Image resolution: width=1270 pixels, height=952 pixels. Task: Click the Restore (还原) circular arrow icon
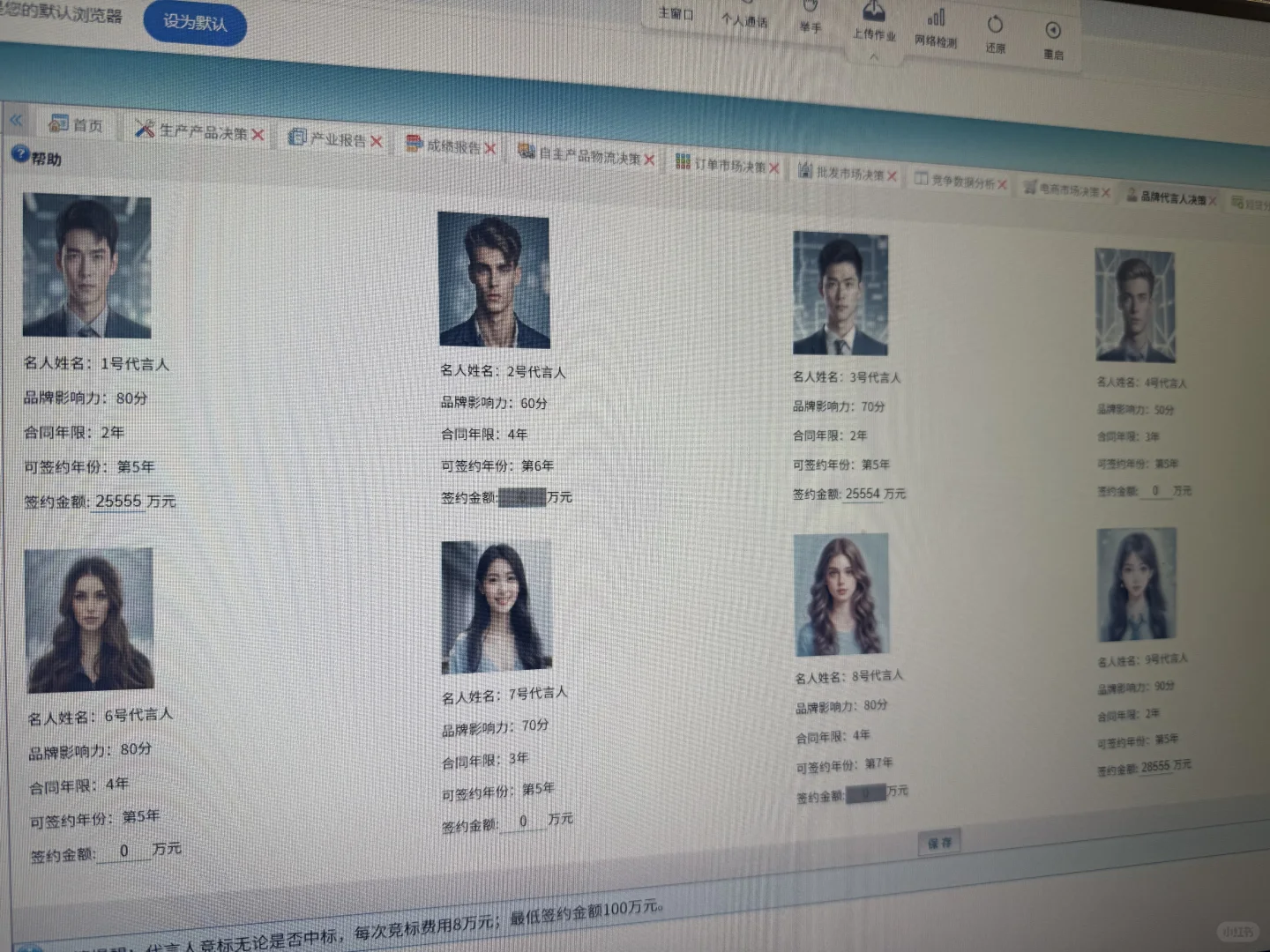(x=995, y=24)
